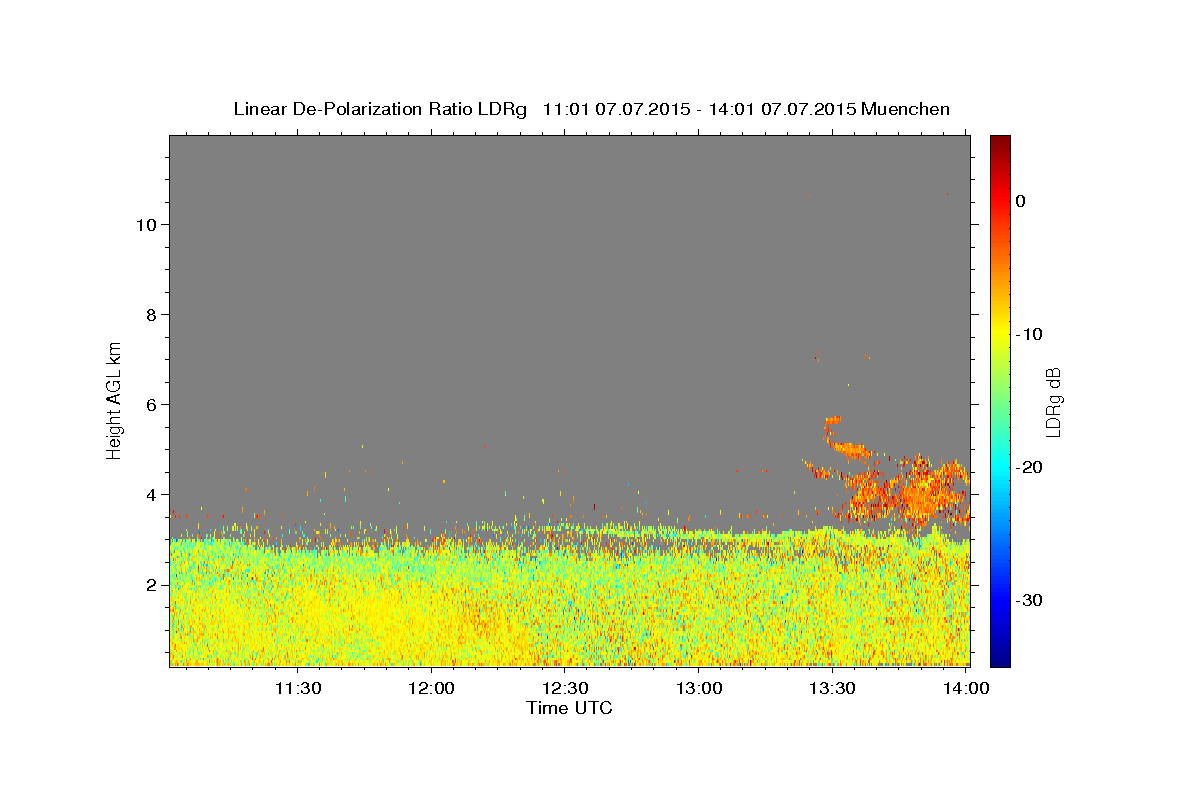Pick the dark blue bottom of colorbar
The height and width of the screenshot is (800, 1200).
click(1000, 658)
